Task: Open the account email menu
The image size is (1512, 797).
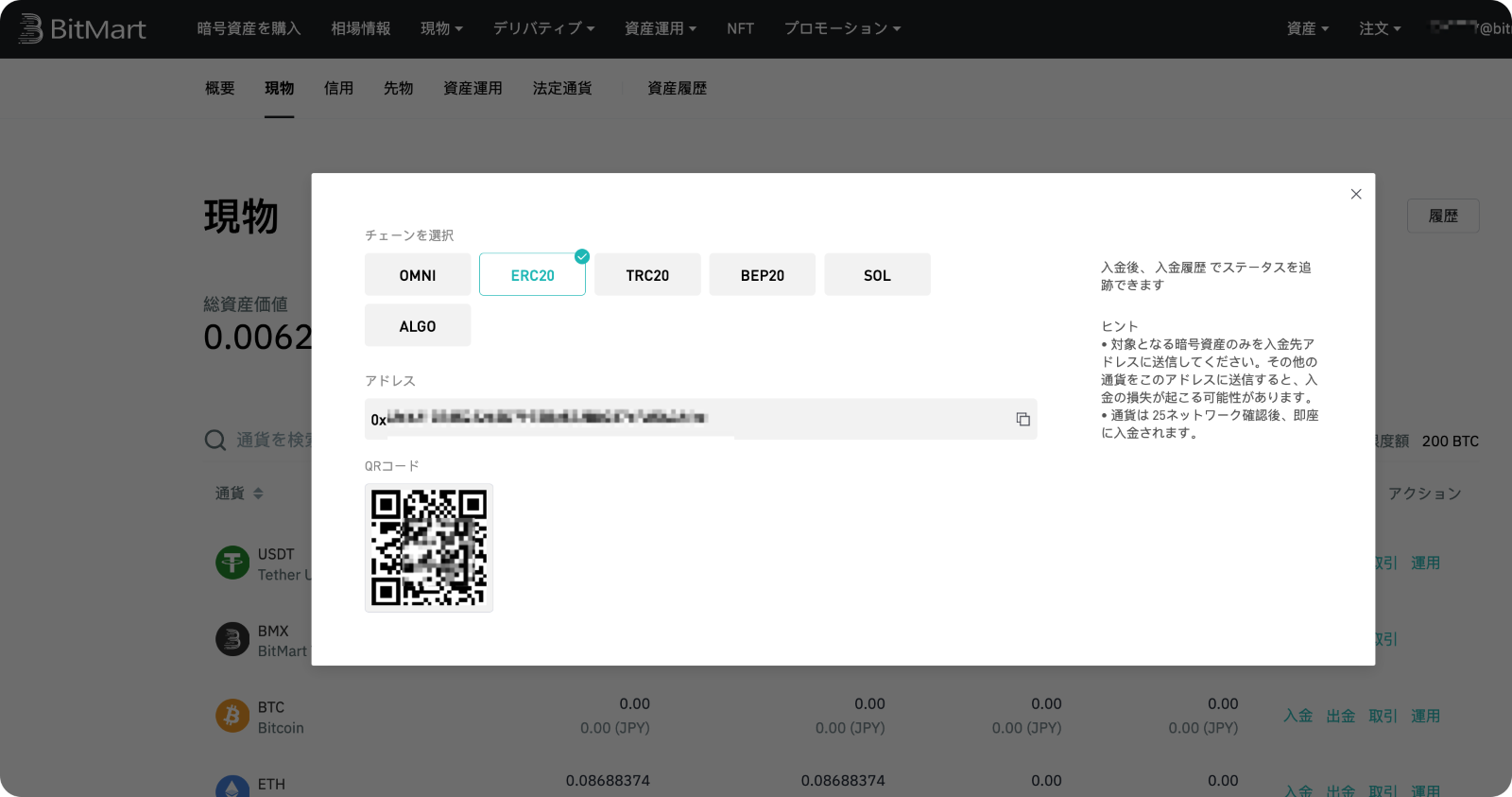Action: (1469, 28)
